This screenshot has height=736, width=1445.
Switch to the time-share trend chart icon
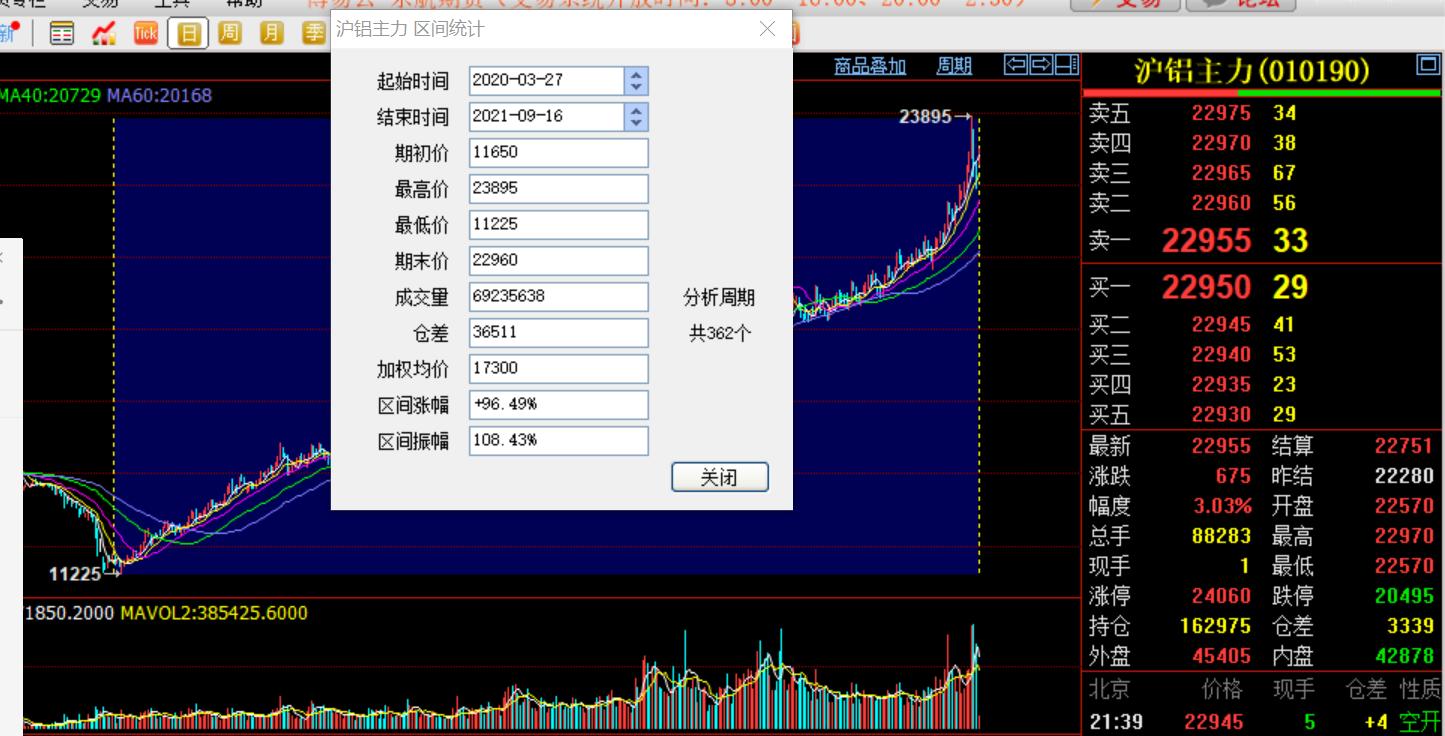pos(103,34)
